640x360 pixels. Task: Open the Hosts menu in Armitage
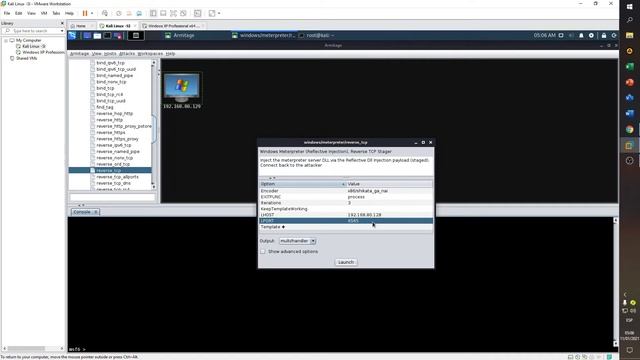tap(110, 53)
